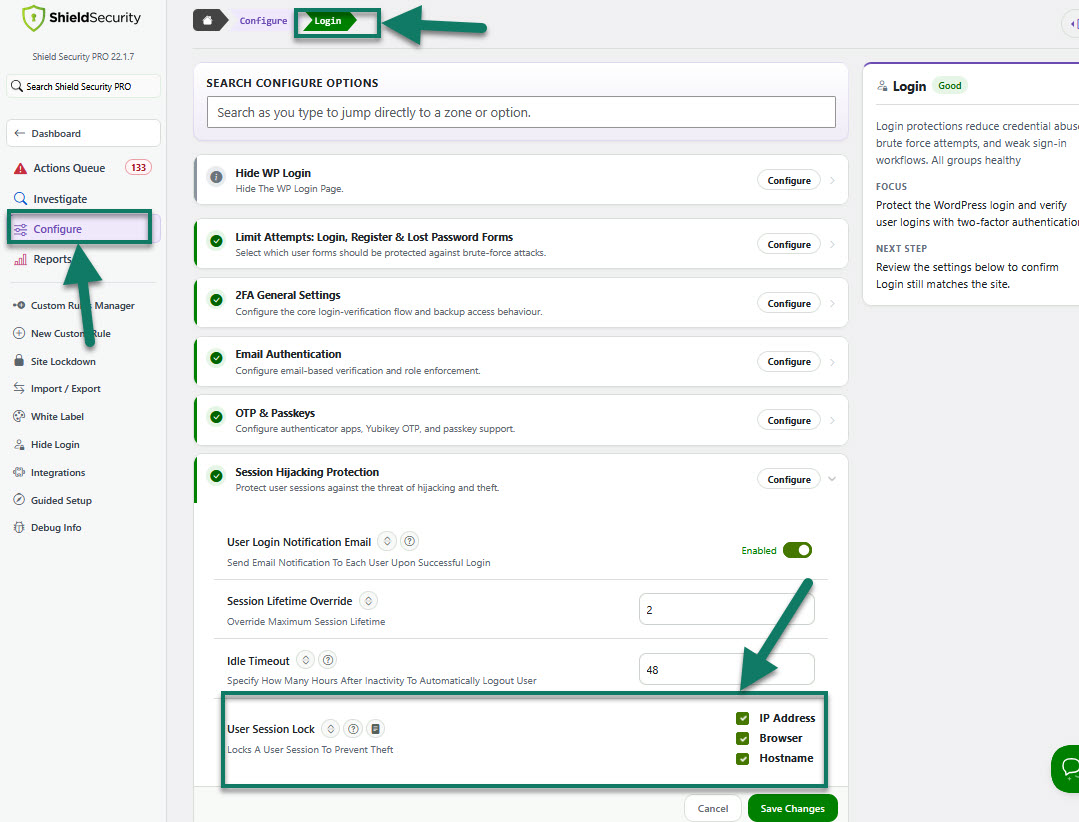Click the diamond icon beside Idle Timeout
The image size is (1079, 822).
306,660
